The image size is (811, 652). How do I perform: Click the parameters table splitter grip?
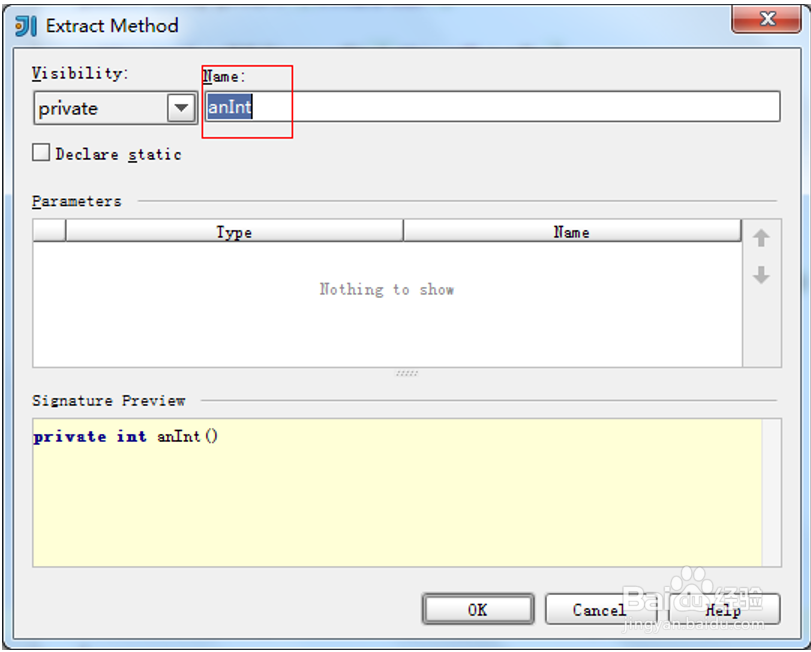pyautogui.click(x=407, y=373)
